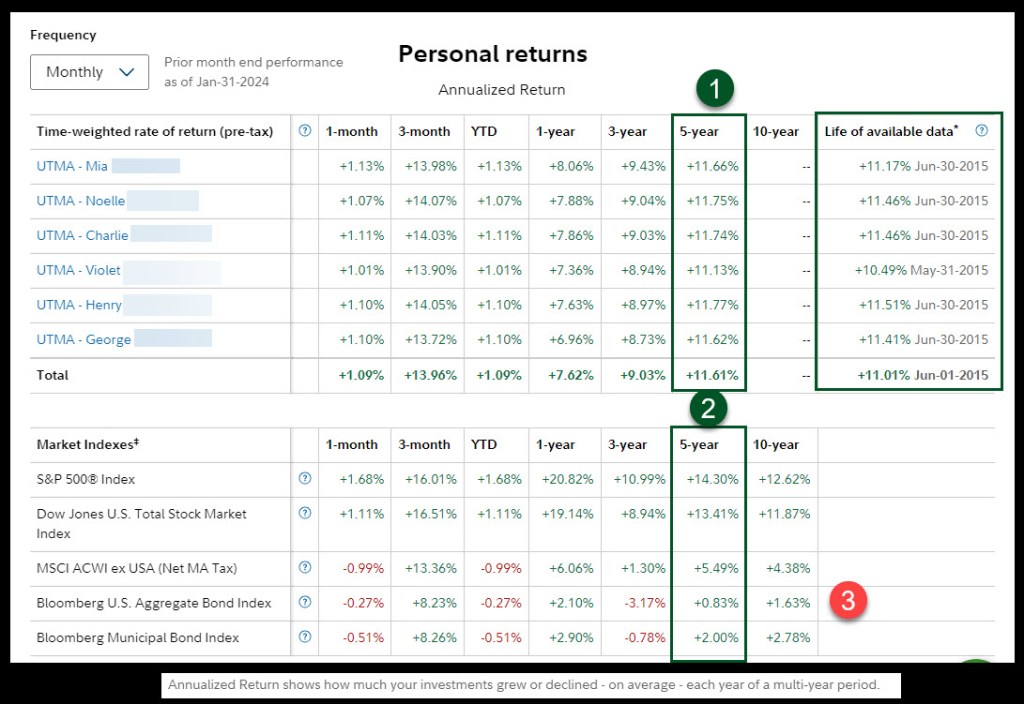Click the S&P 500 Index info icon
Screen dimensions: 1024x704
coord(305,479)
